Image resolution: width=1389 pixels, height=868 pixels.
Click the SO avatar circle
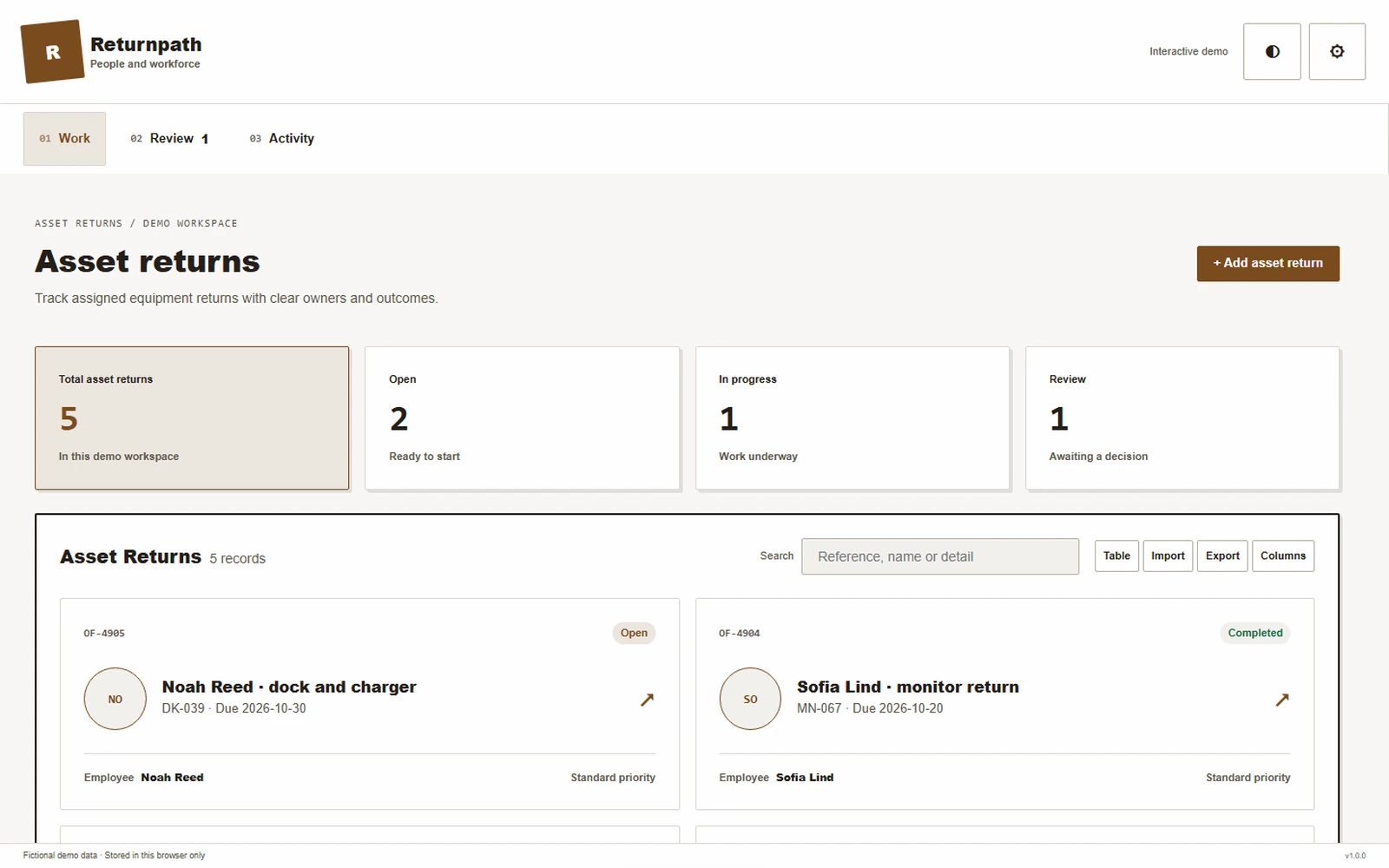pyautogui.click(x=751, y=699)
